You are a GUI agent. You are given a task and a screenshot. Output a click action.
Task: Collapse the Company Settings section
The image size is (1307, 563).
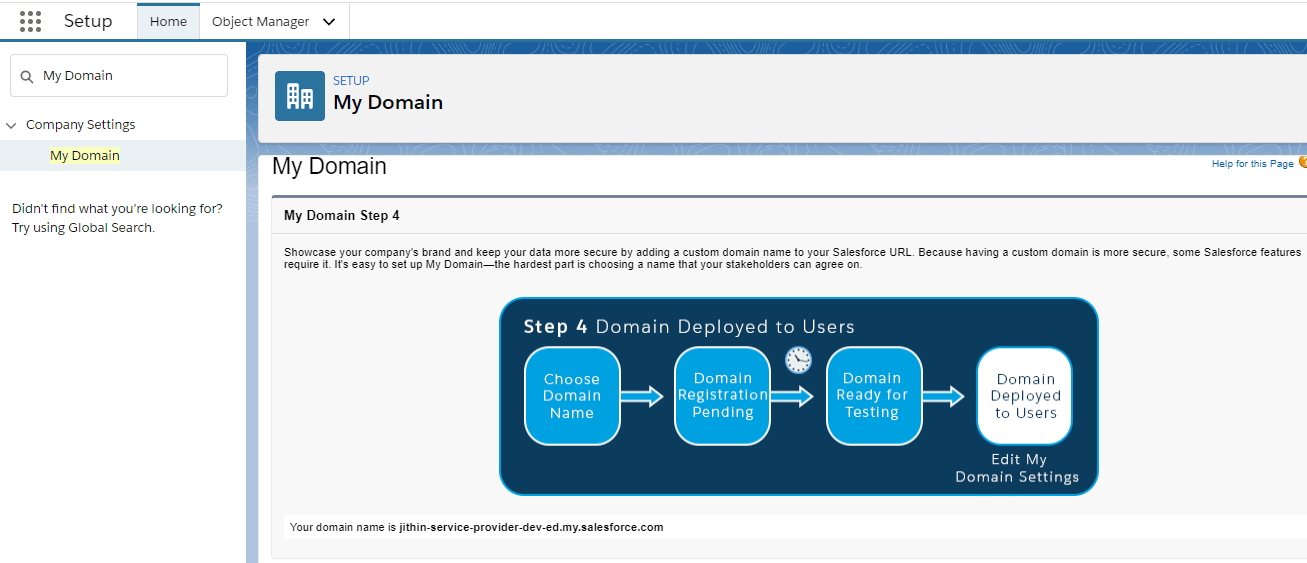(11, 125)
